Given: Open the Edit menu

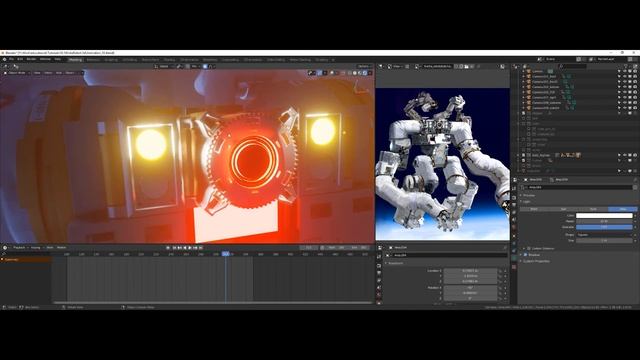Looking at the screenshot, I should pyautogui.click(x=20, y=59).
